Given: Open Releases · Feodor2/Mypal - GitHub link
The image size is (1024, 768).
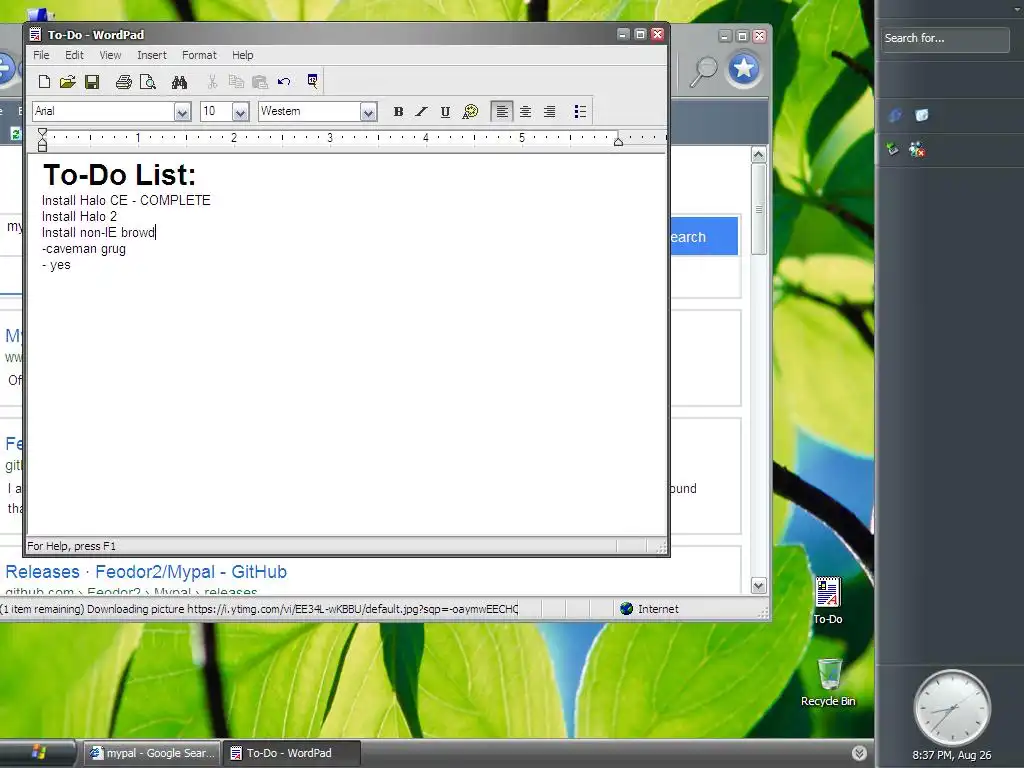Looking at the screenshot, I should (146, 571).
